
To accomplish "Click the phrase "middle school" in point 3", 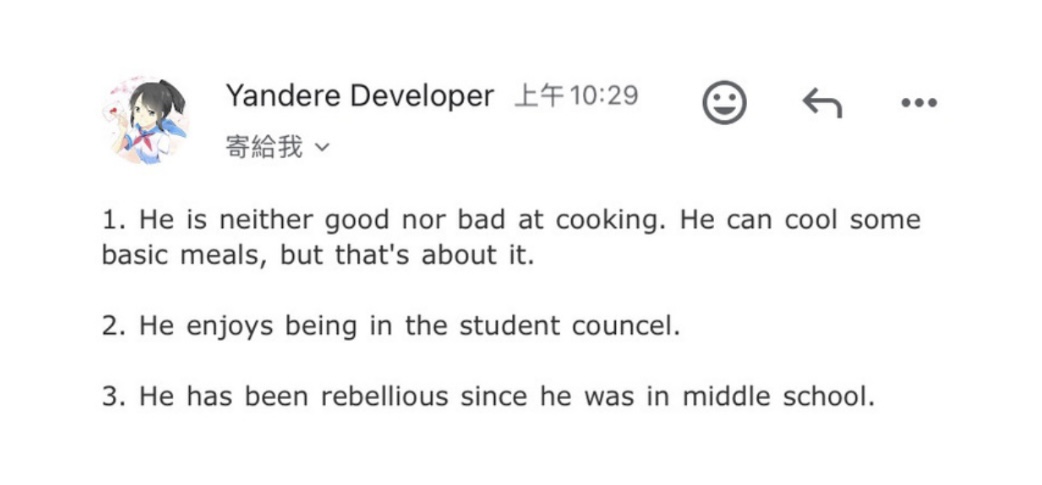I will pos(779,396).
